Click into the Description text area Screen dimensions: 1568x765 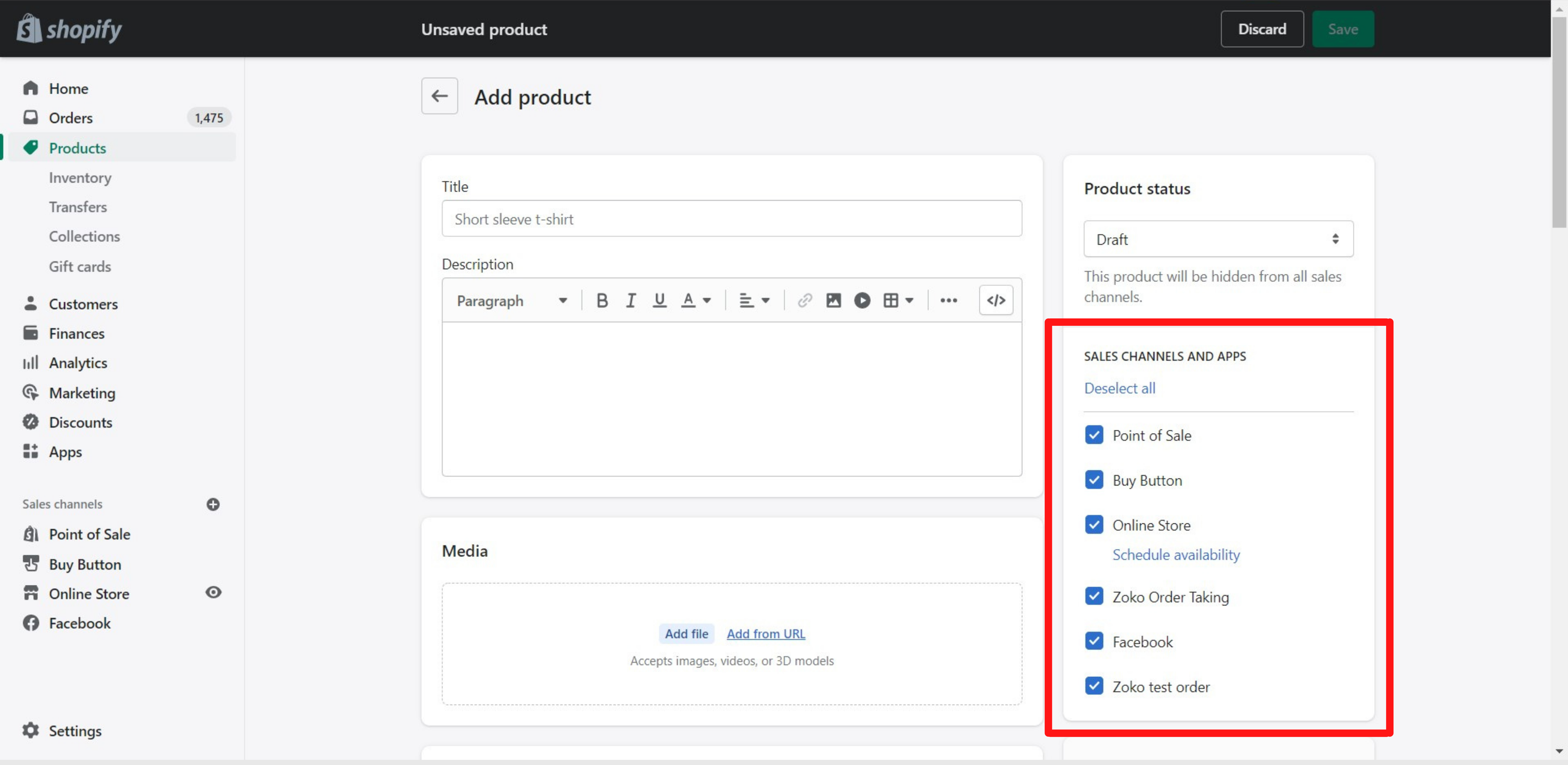point(732,398)
